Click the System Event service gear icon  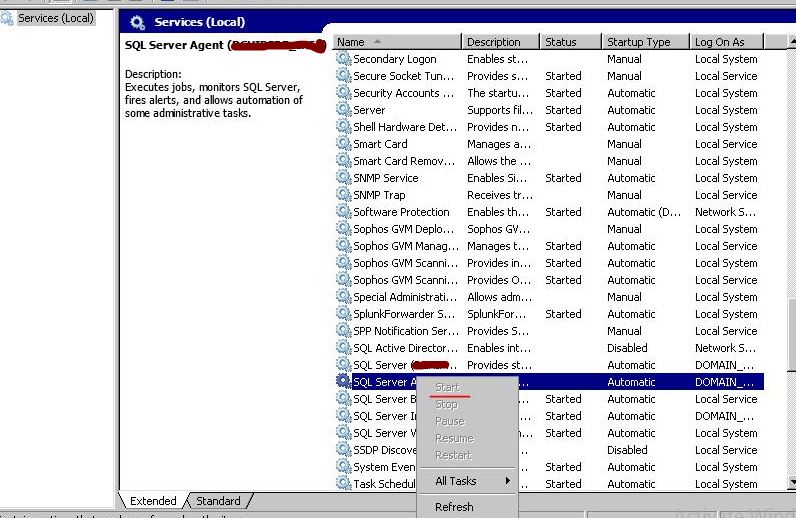pyautogui.click(x=344, y=467)
